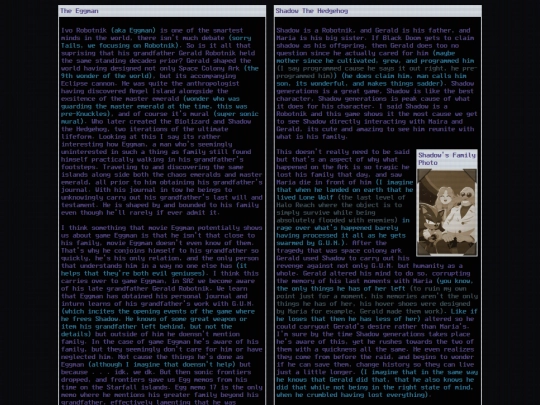Click text "9th wonder of the world)"
The height and width of the screenshot is (405, 540).
[x=107, y=76]
